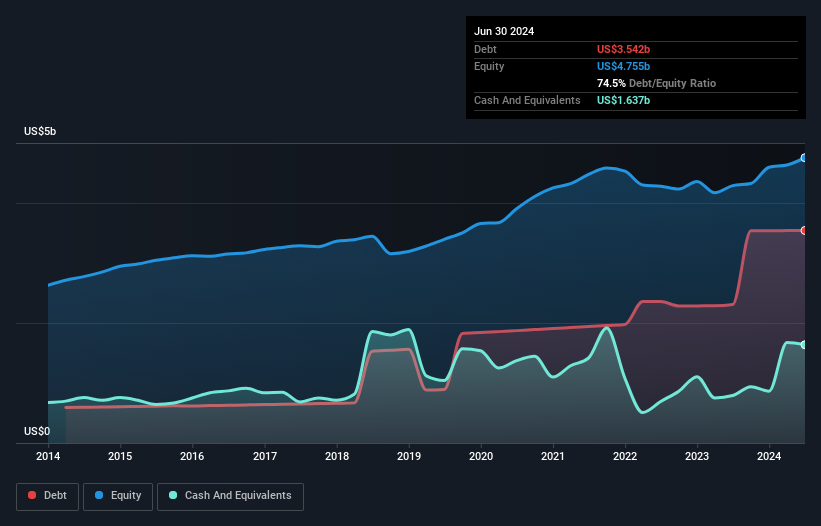The height and width of the screenshot is (526, 821).
Task: Click the blue Equity endpoint marker
Action: click(x=804, y=158)
